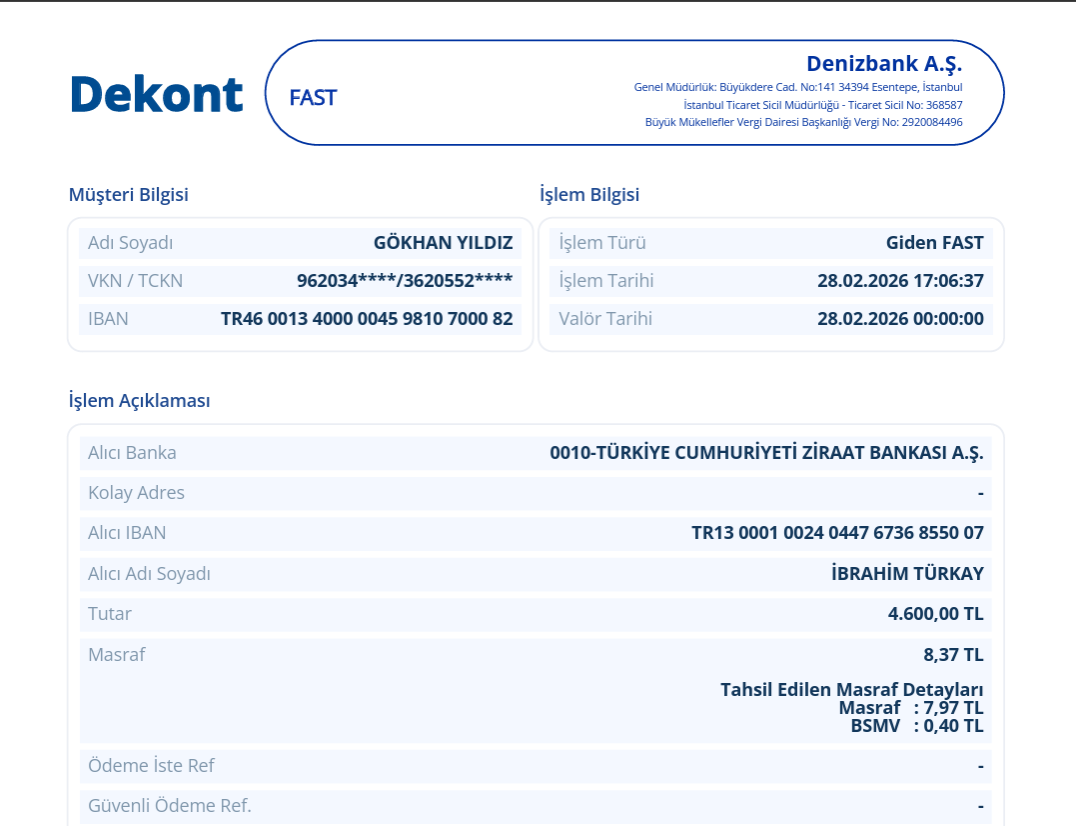This screenshot has width=1076, height=826.
Task: Click the Ödeme İste Ref label
Action: click(151, 766)
